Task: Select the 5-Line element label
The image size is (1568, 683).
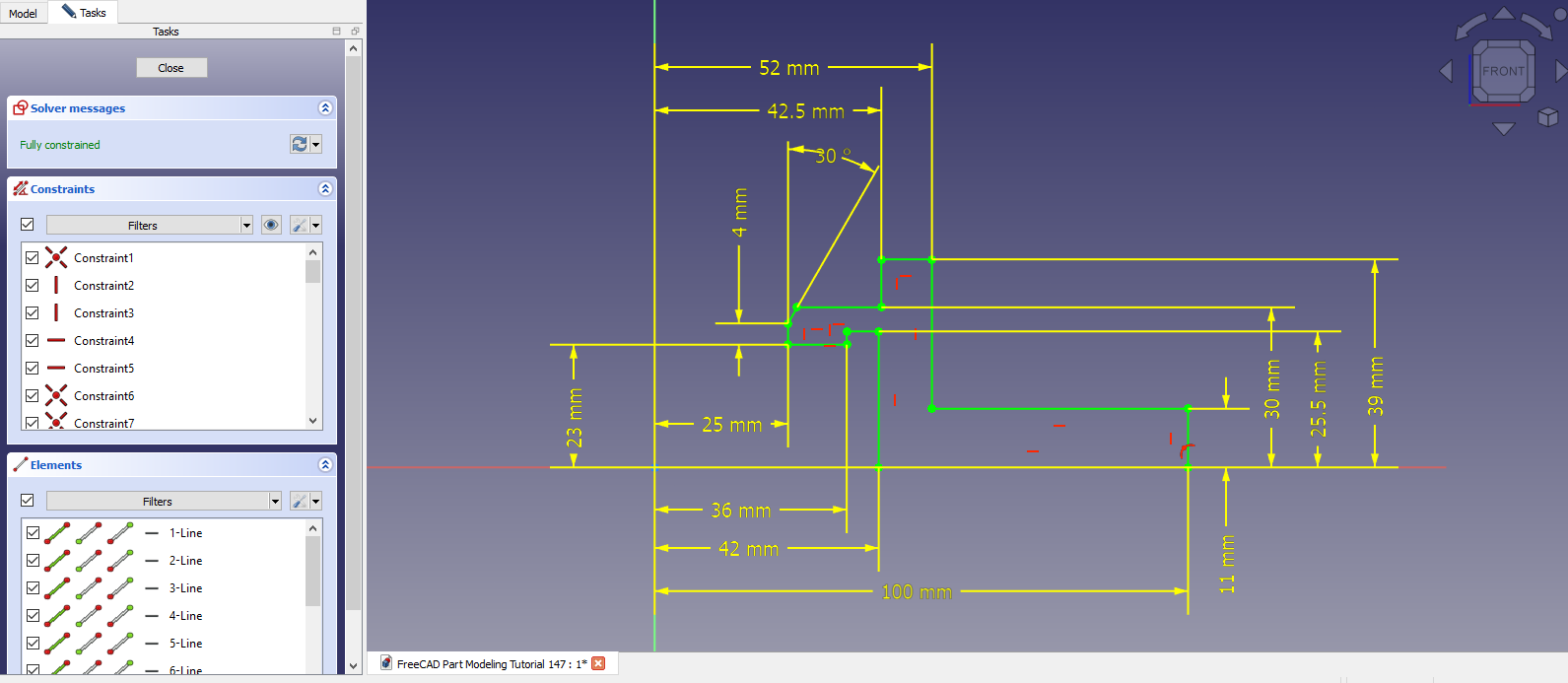Action: coord(185,644)
